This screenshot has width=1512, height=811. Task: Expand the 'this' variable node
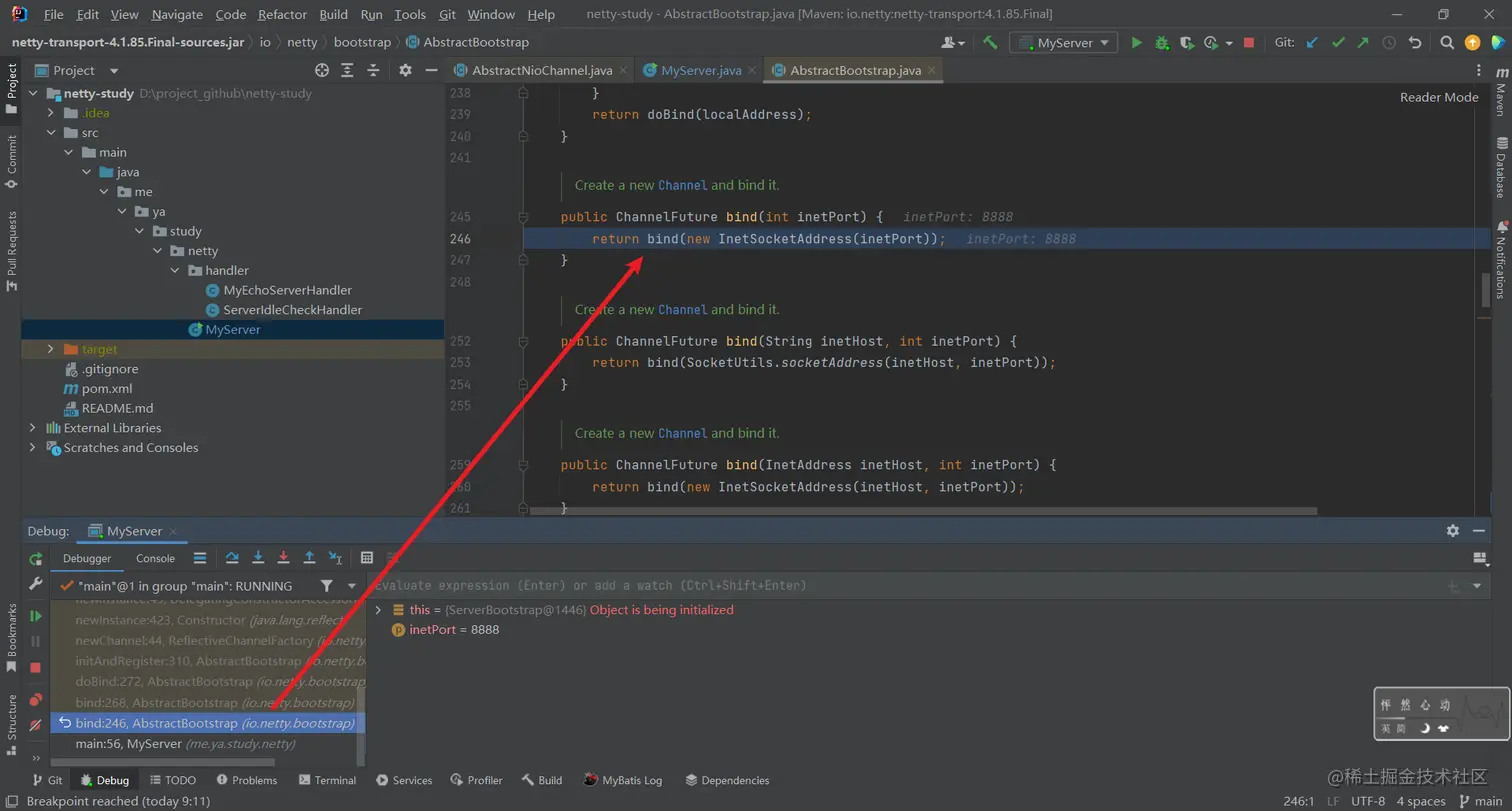click(x=378, y=610)
